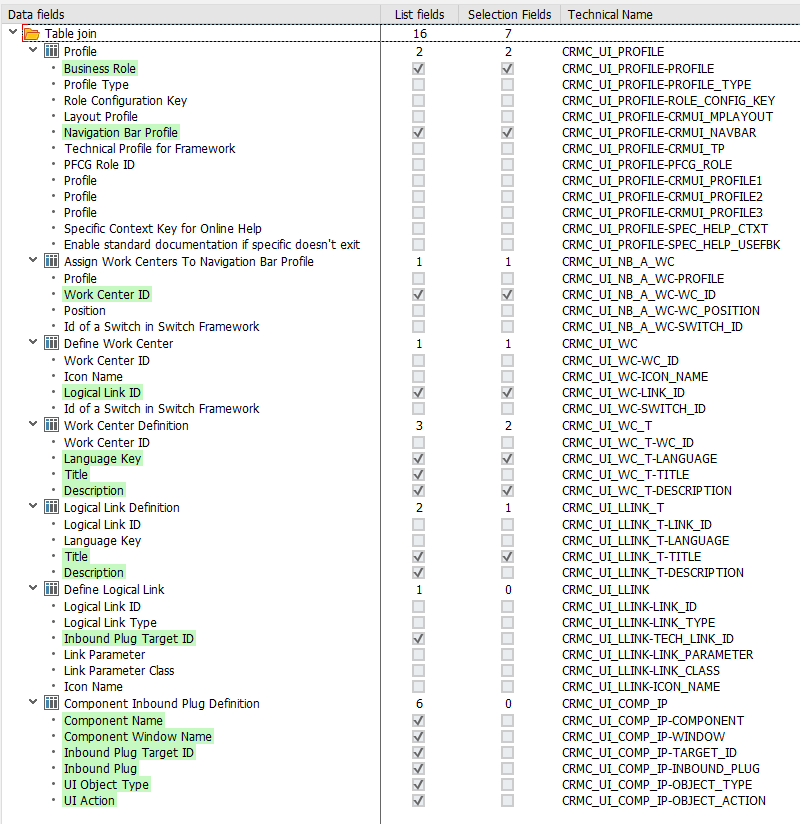Uncheck List field for Inbound Plug
Image resolution: width=800 pixels, height=824 pixels.
[418, 769]
